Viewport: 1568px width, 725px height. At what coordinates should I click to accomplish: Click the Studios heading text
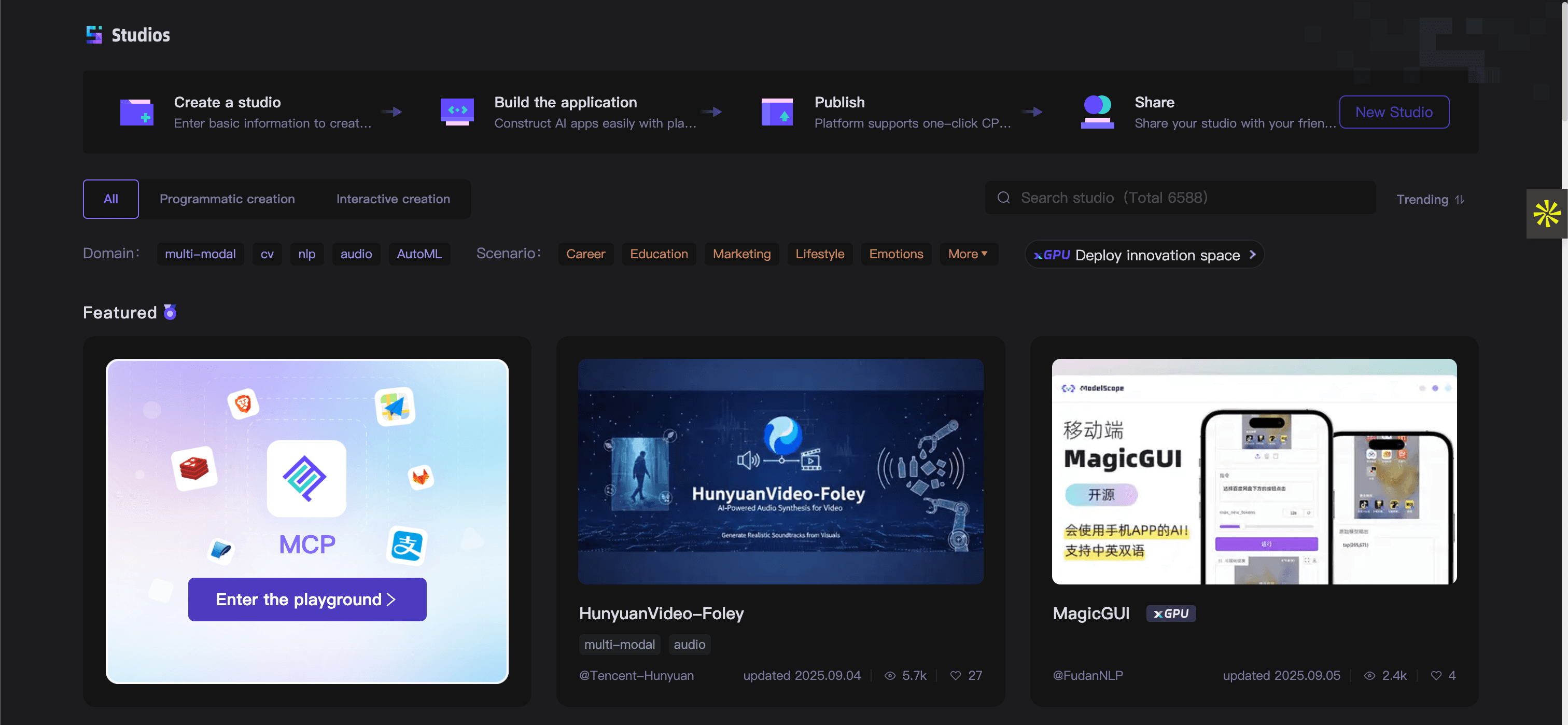(x=141, y=35)
